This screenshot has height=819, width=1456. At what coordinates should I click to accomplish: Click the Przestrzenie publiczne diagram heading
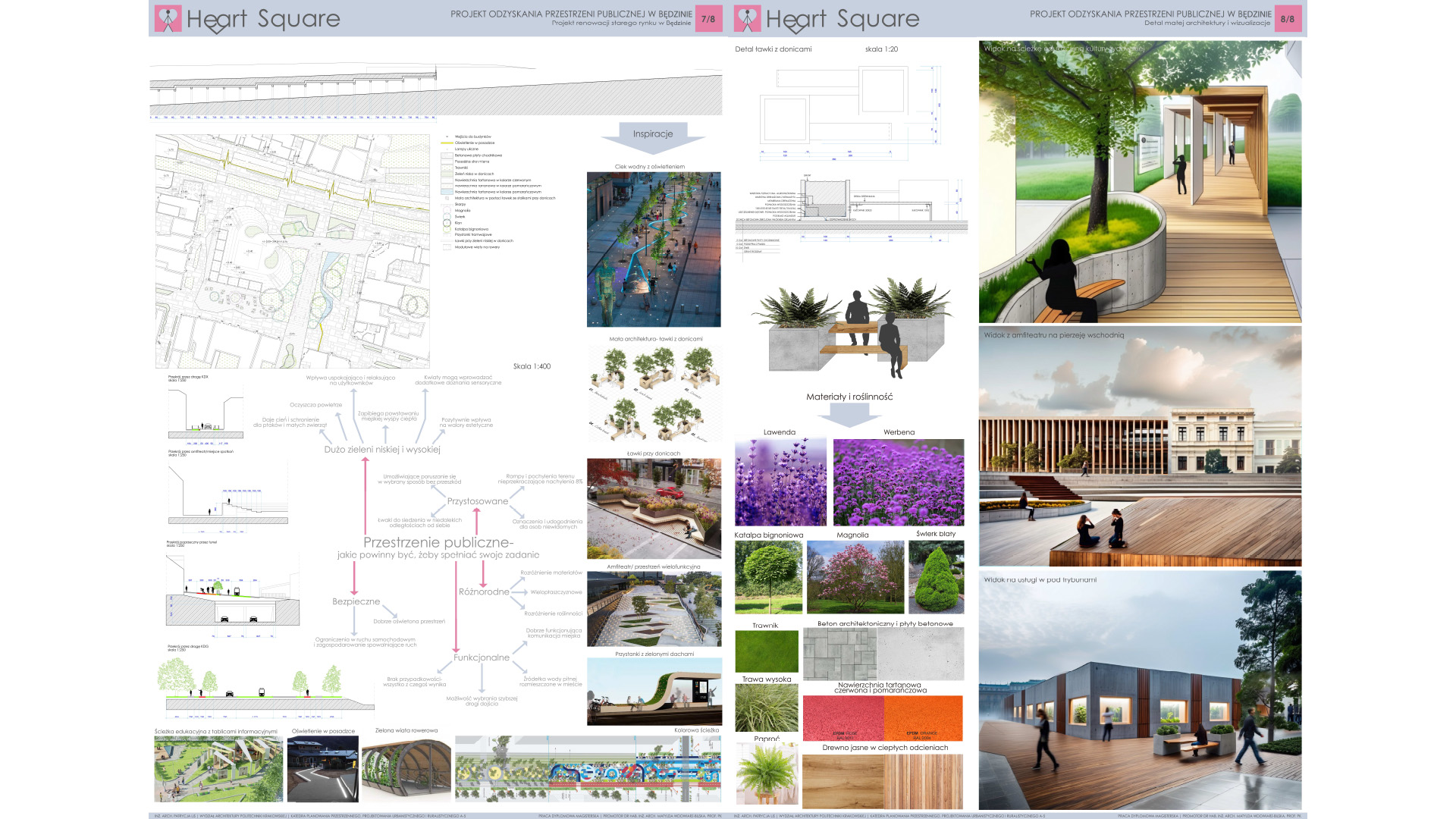pyautogui.click(x=438, y=542)
